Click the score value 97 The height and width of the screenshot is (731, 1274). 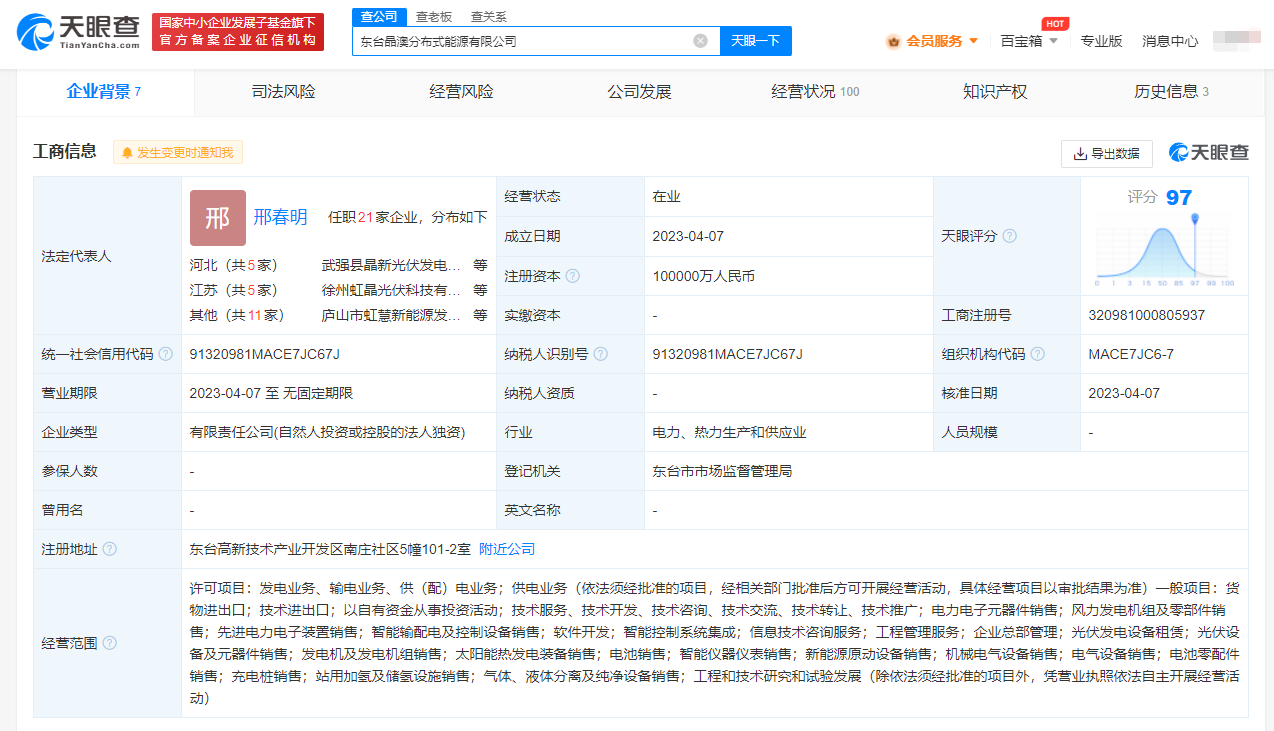1179,197
